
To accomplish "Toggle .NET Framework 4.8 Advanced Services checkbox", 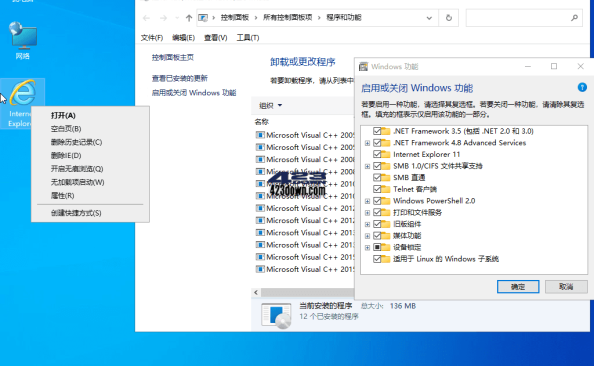I will tap(377, 143).
